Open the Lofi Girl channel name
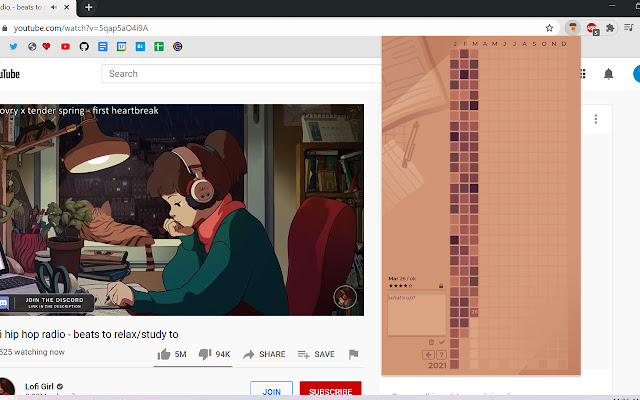 pos(39,386)
